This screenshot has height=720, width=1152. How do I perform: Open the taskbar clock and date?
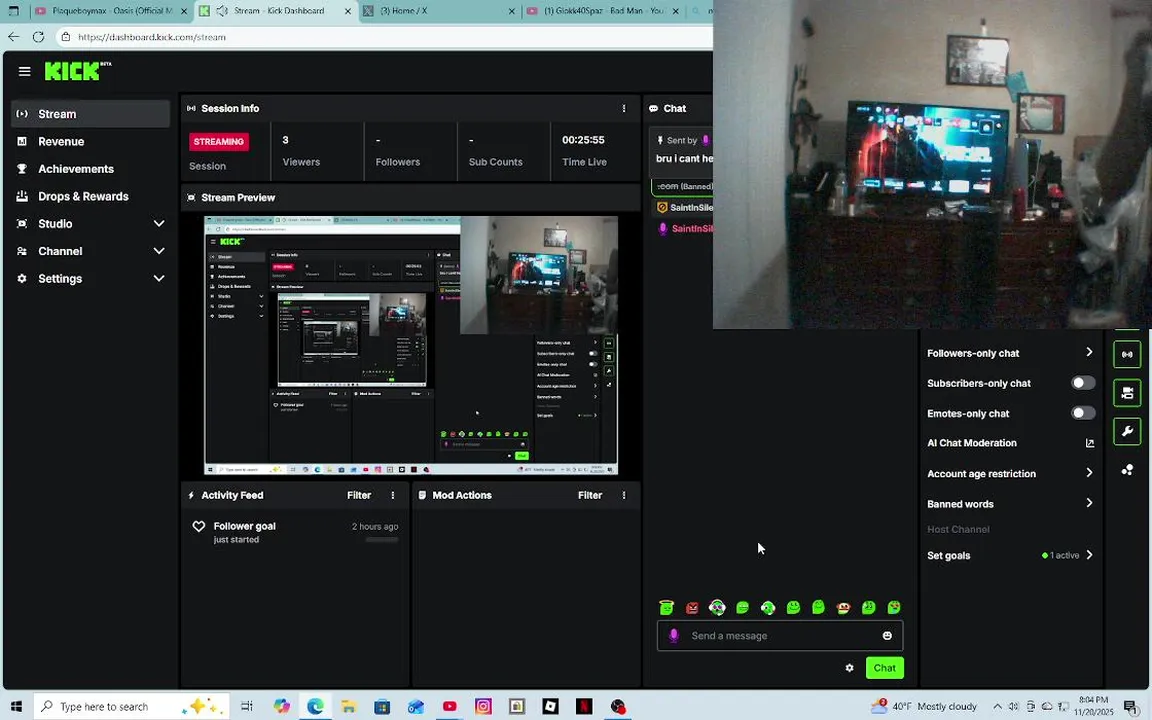[x=1092, y=706]
